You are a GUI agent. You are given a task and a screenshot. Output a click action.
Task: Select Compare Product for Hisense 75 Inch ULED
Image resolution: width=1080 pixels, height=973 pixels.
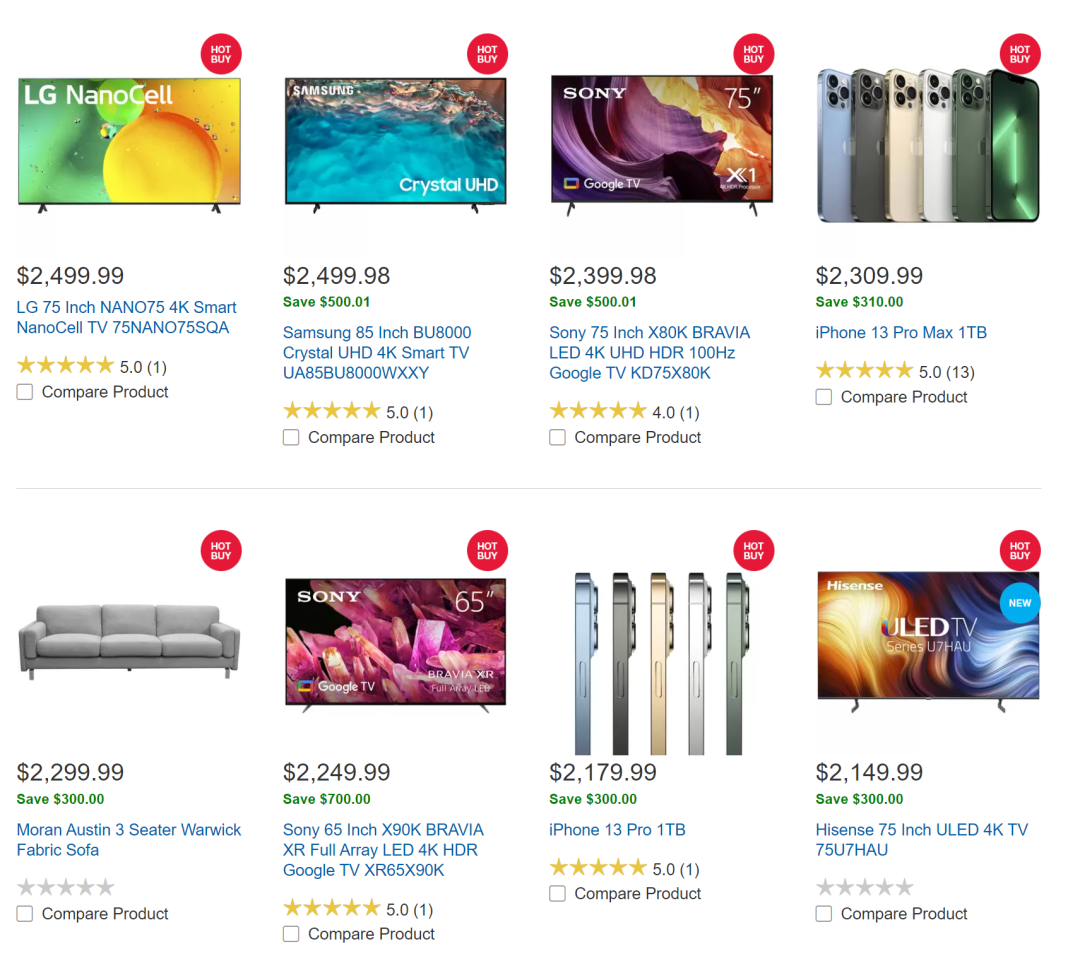click(x=824, y=913)
